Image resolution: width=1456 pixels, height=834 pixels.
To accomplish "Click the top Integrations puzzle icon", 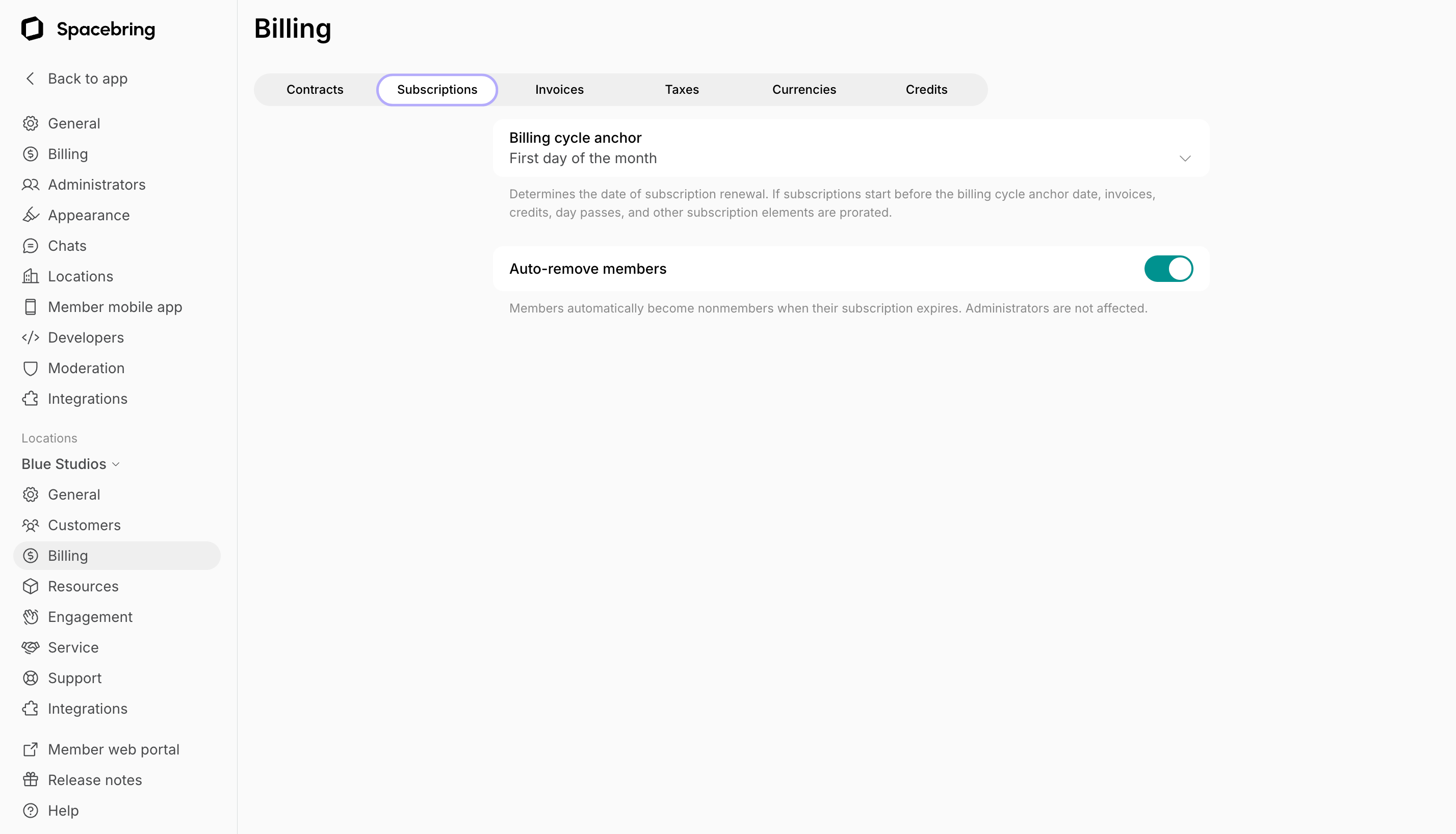I will pyautogui.click(x=31, y=399).
